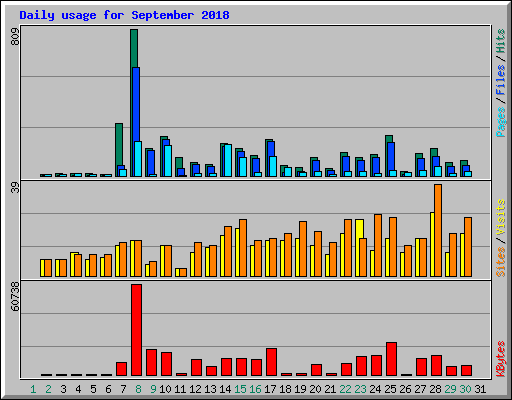Click day label 7 on the axis
Viewport: 512px width, 400px height.
pos(123,389)
